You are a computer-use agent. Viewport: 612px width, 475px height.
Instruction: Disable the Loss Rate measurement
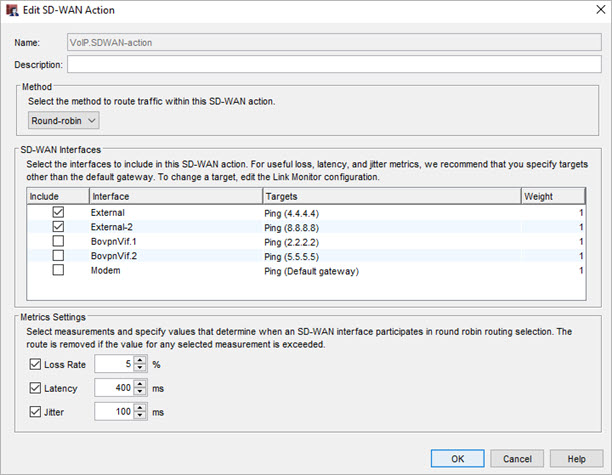pos(36,364)
